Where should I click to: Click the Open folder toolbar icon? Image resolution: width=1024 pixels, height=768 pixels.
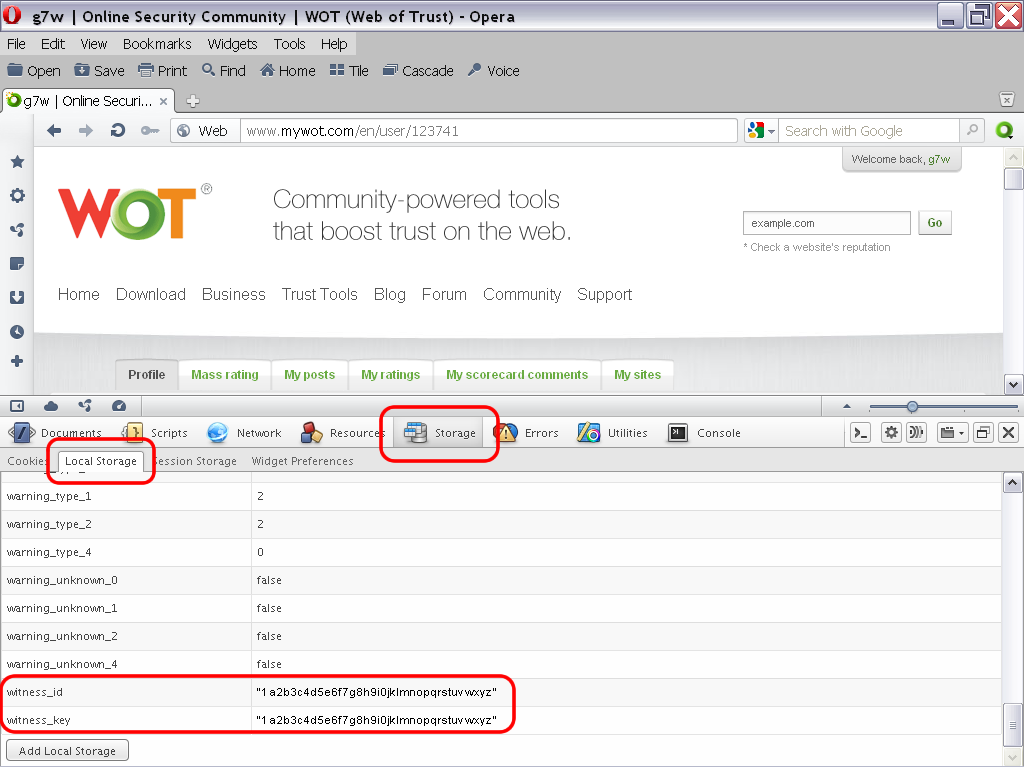point(15,70)
